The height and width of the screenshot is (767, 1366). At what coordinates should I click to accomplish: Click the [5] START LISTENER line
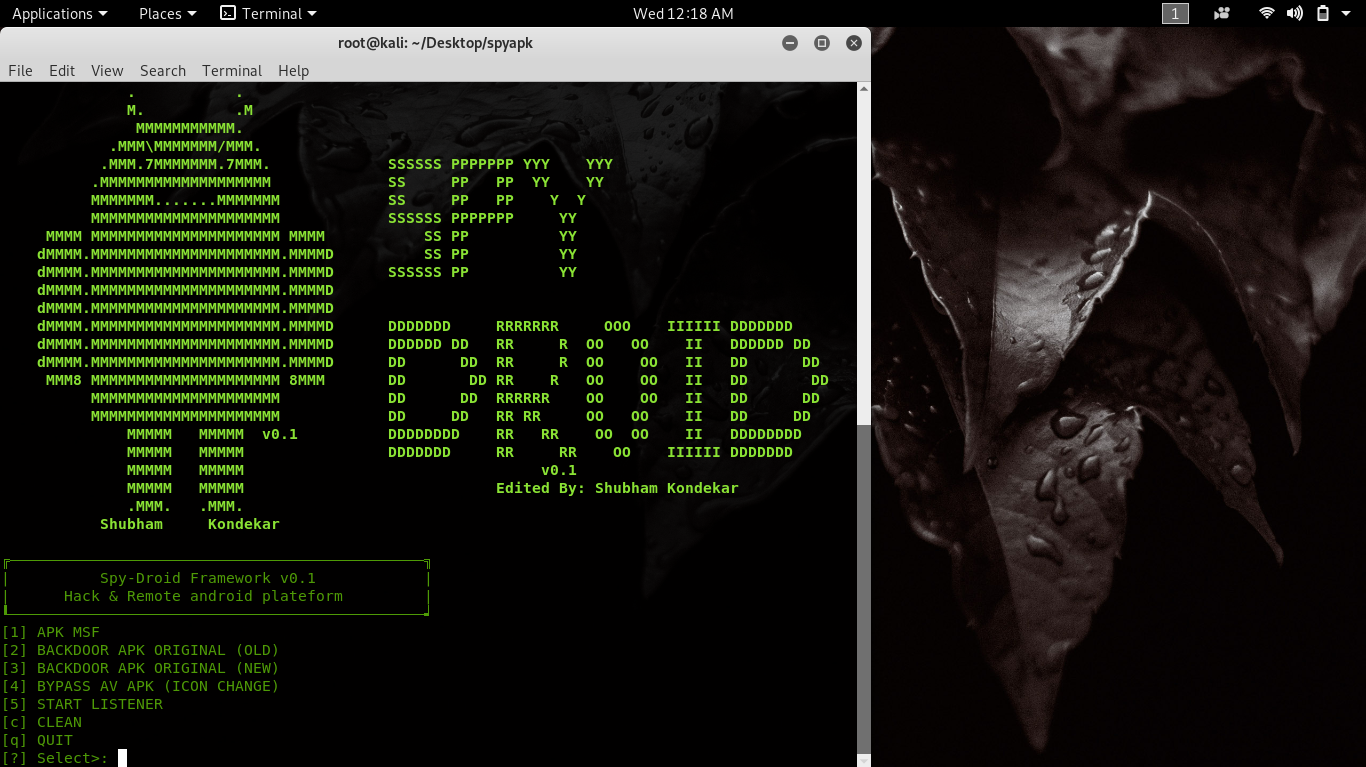point(82,704)
